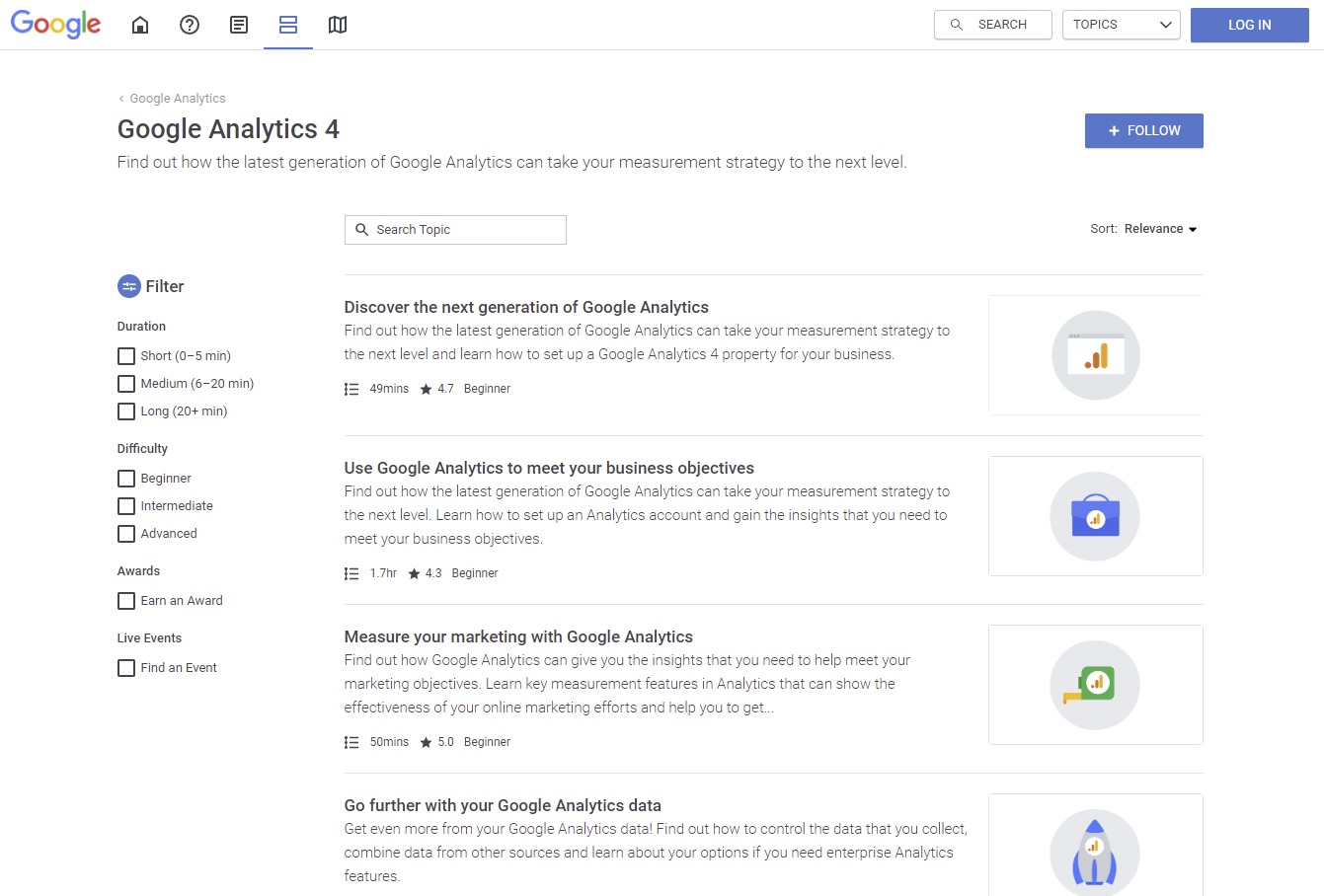
Task: Click the 49mins duration text
Action: tap(389, 389)
